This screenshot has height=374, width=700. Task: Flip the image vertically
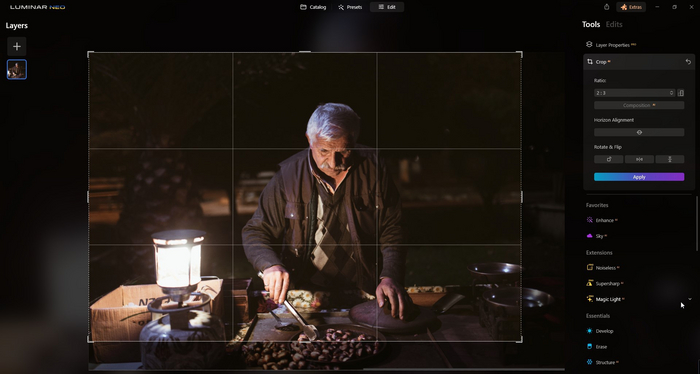(670, 159)
